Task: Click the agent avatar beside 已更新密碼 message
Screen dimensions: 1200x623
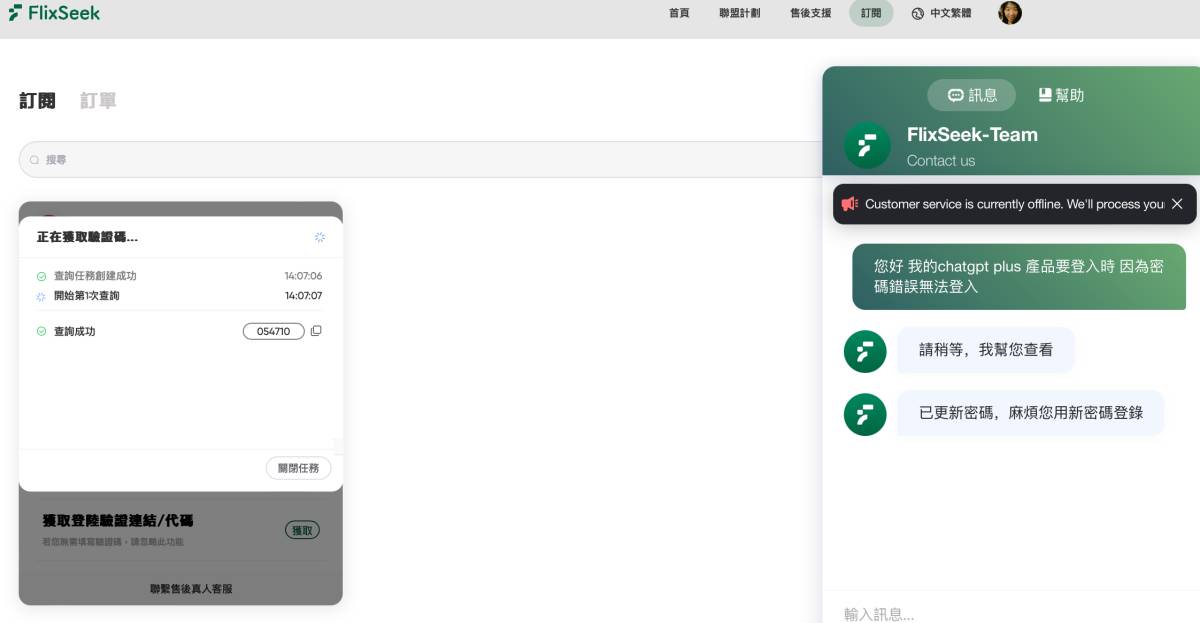Action: coord(865,415)
